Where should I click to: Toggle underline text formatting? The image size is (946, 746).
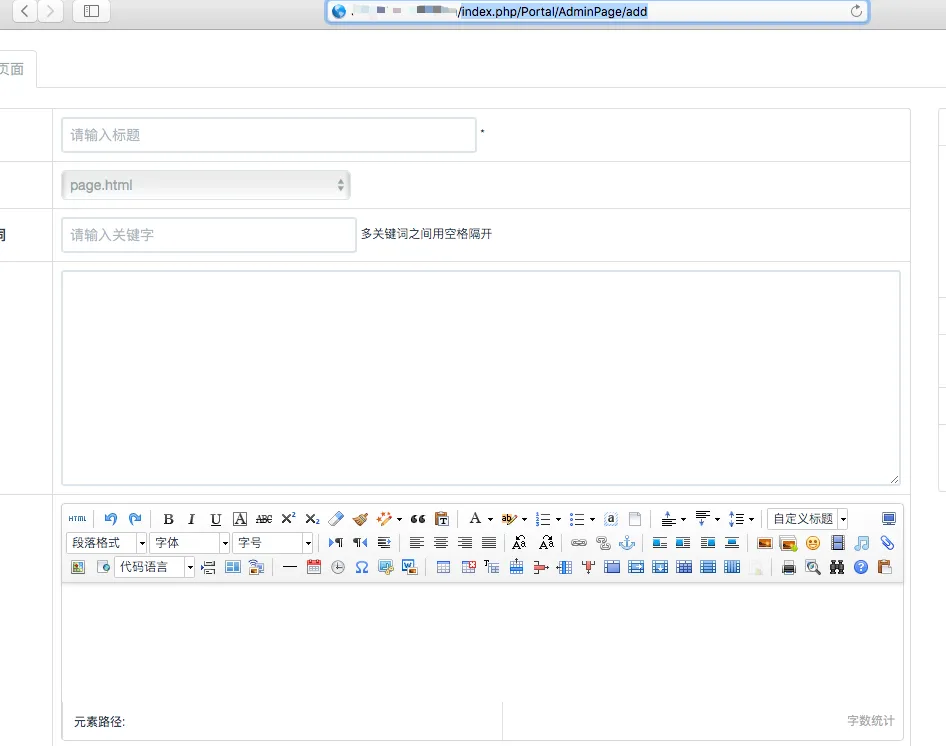(x=216, y=519)
